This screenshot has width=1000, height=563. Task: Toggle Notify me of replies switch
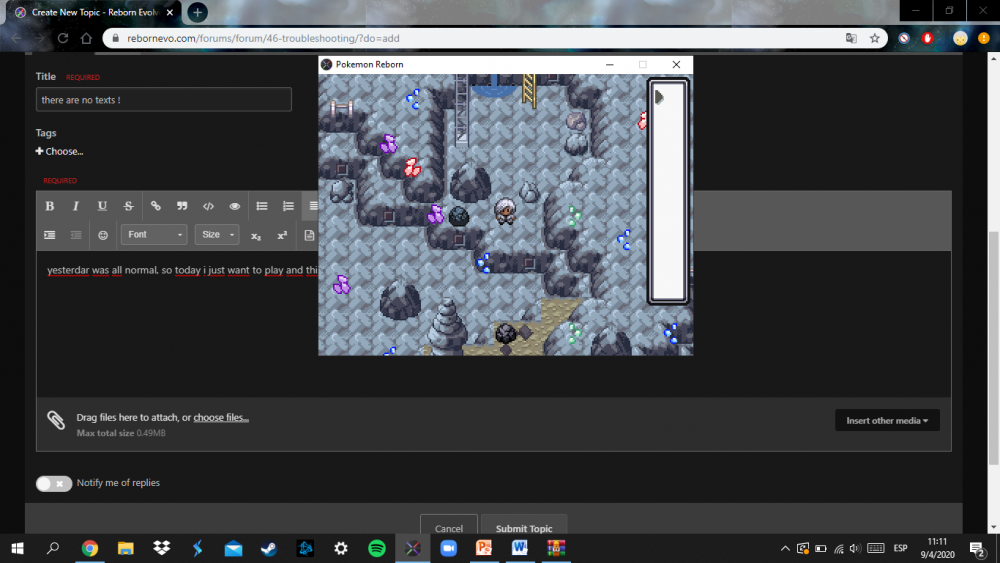pos(54,483)
